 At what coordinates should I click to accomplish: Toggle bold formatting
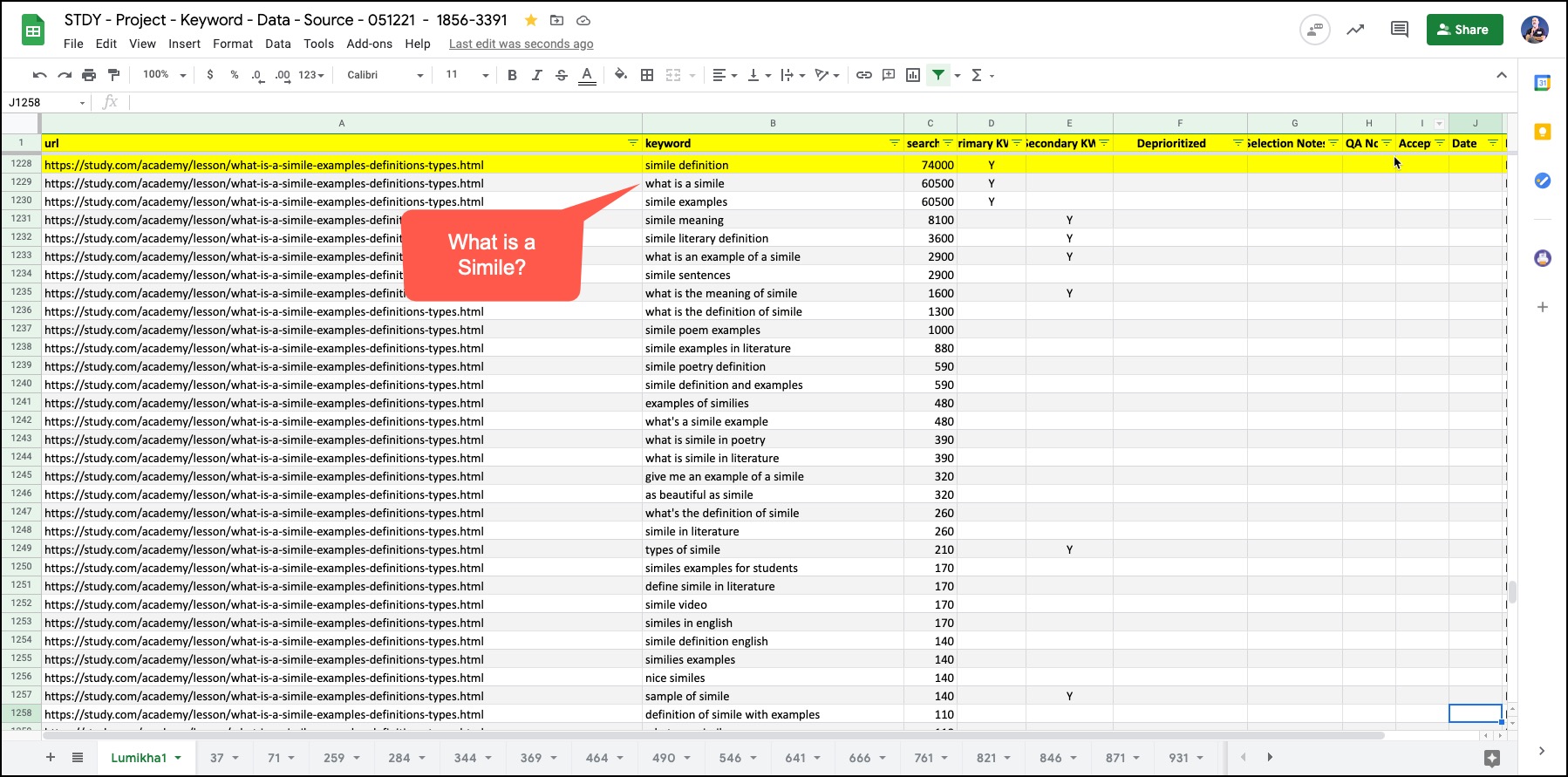[512, 75]
